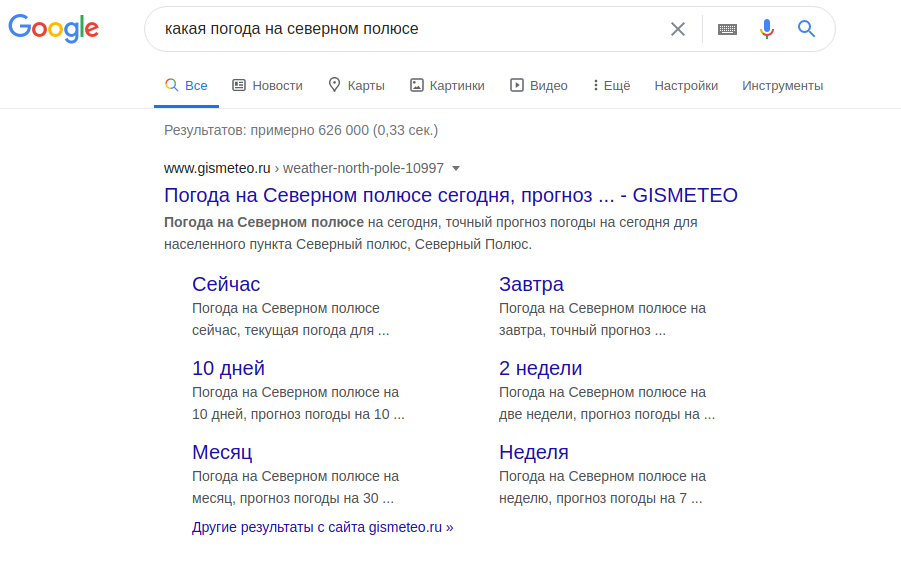Expand the dropdown arrow next to gismeteo URL
The image size is (901, 566).
[456, 168]
